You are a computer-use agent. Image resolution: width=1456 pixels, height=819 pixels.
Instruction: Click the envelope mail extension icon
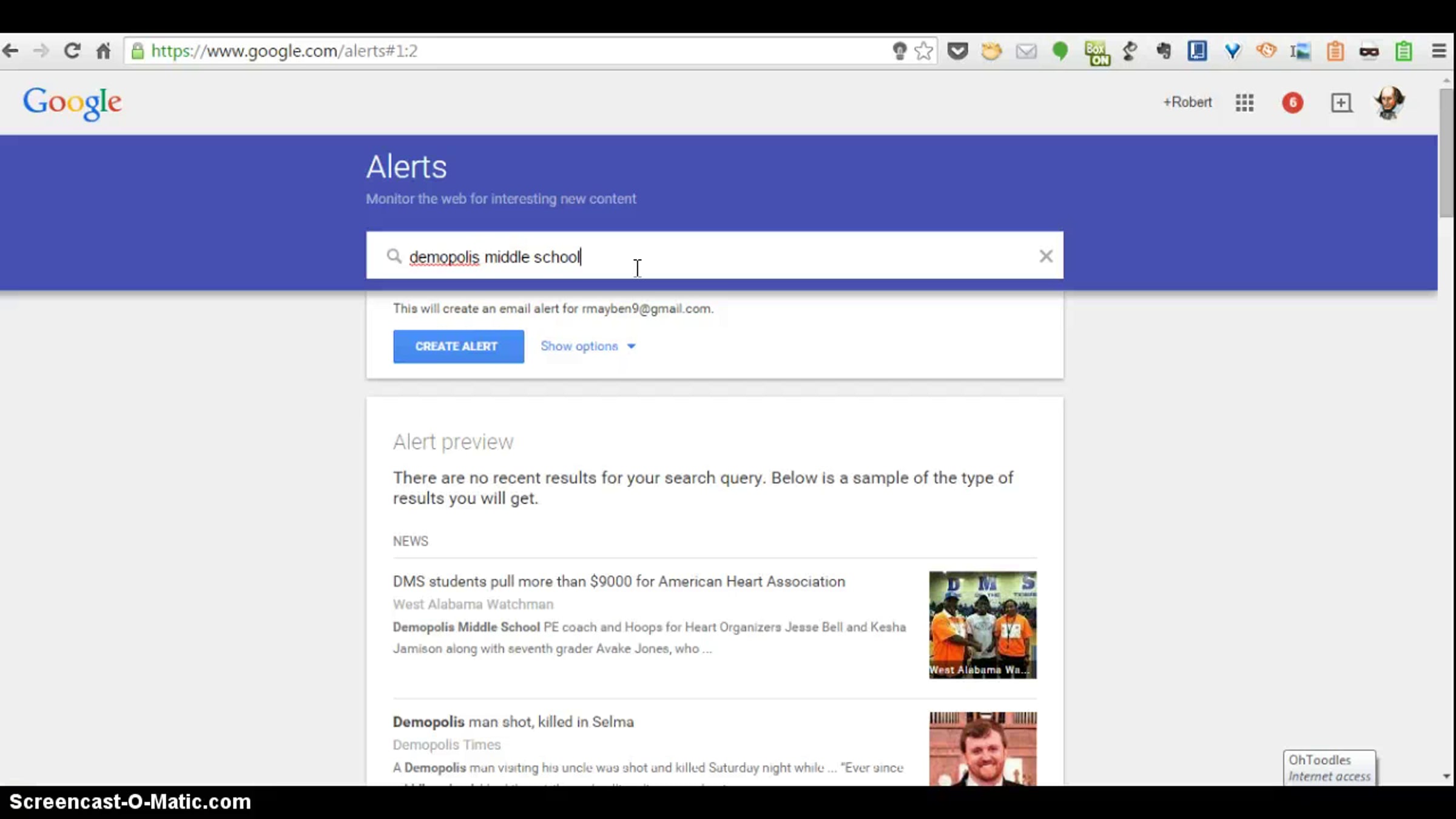coord(1026,52)
